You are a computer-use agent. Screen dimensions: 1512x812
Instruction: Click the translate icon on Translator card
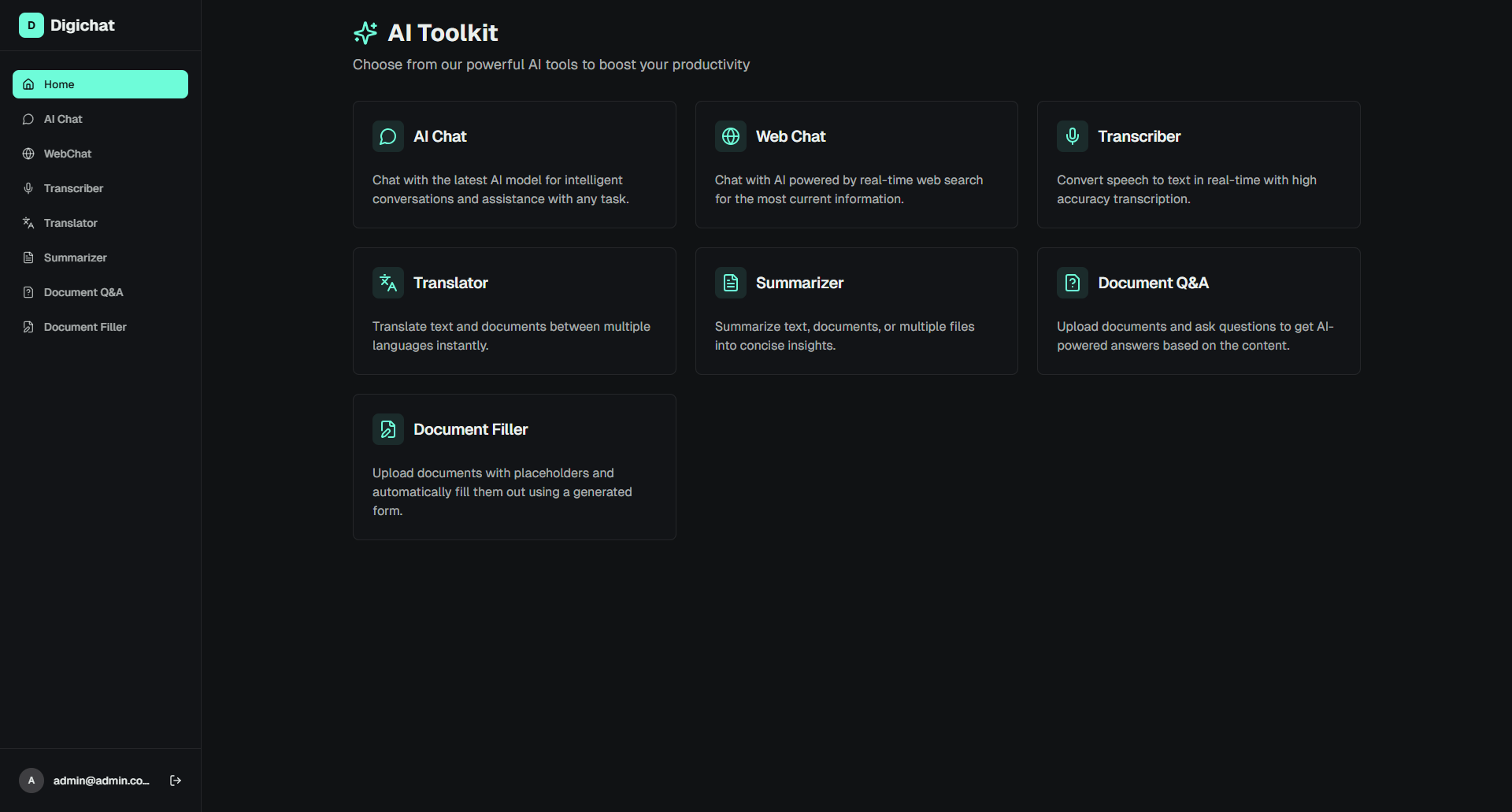(x=388, y=283)
